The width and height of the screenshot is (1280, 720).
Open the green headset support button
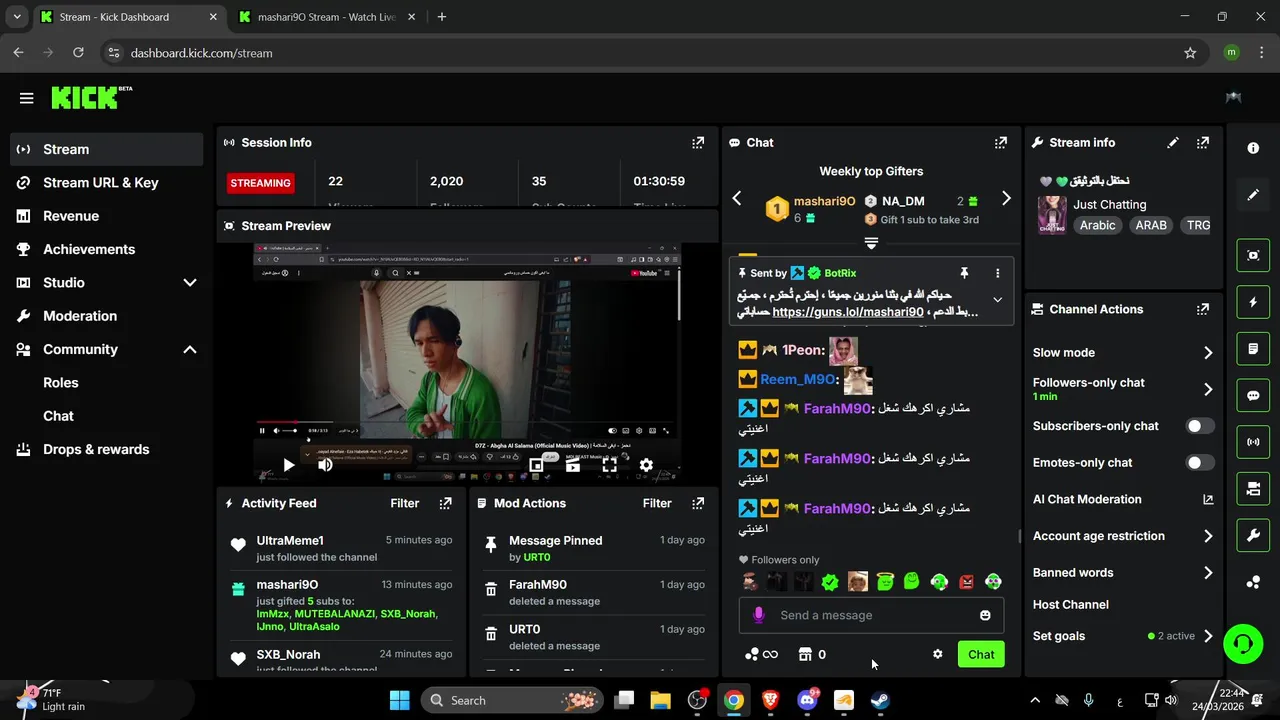(x=1243, y=643)
